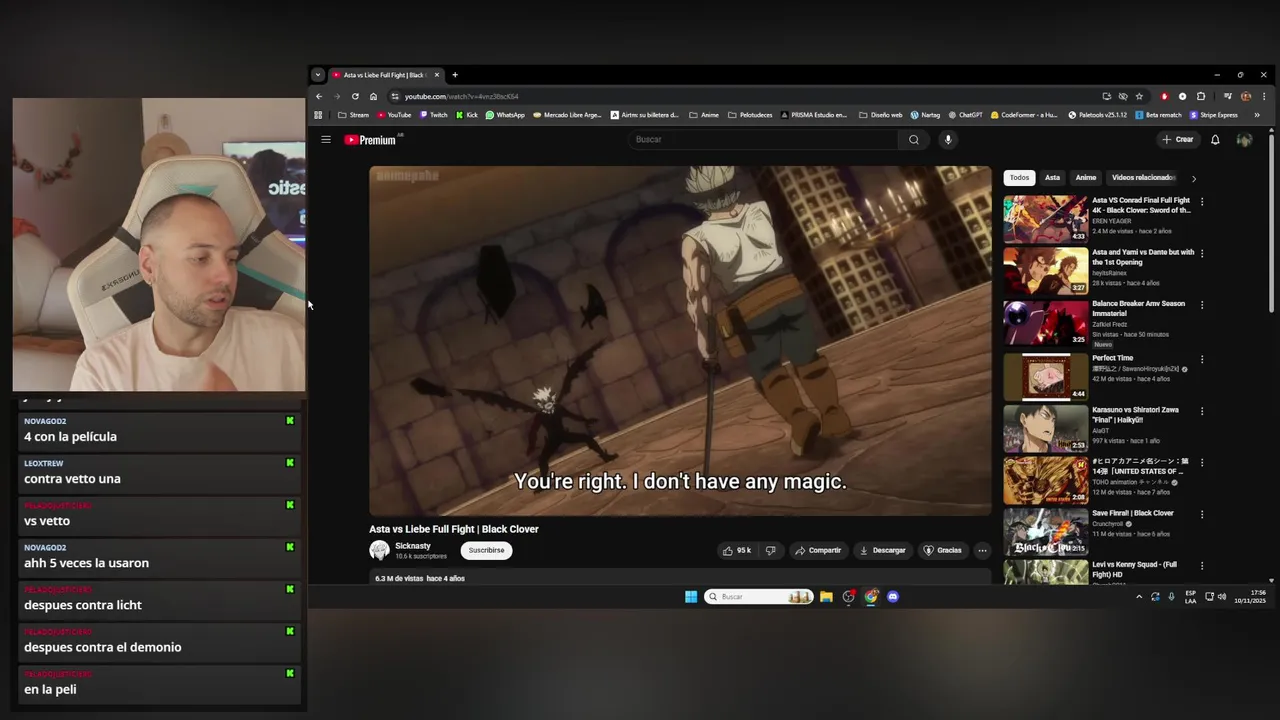Image resolution: width=1280 pixels, height=720 pixels.
Task: Select the Videos relacionados filter chip
Action: point(1143,178)
